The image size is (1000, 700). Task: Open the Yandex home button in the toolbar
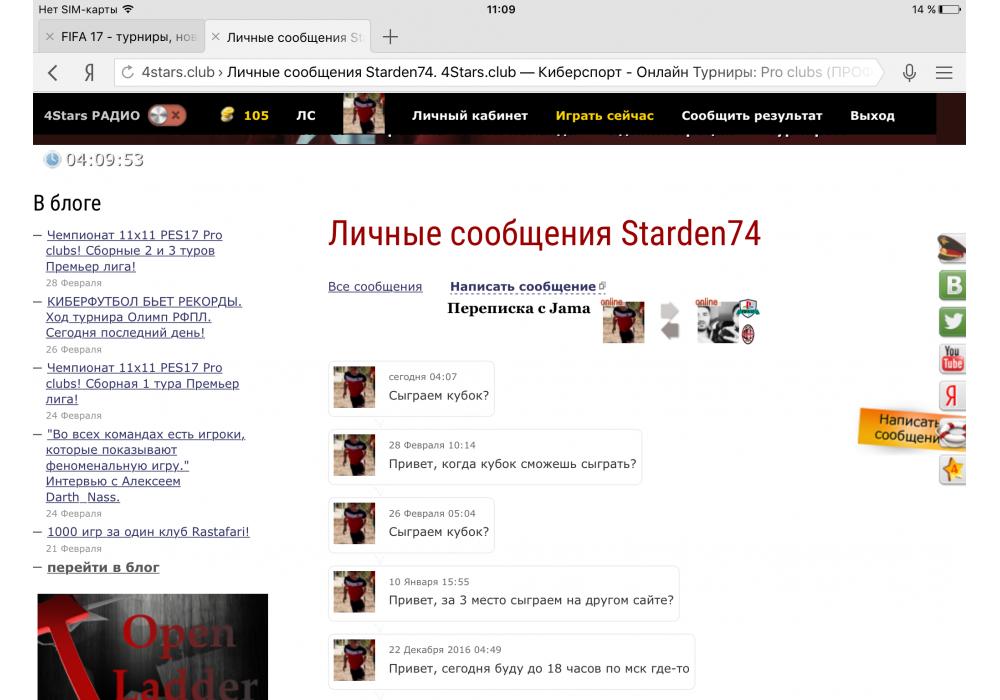(x=89, y=72)
